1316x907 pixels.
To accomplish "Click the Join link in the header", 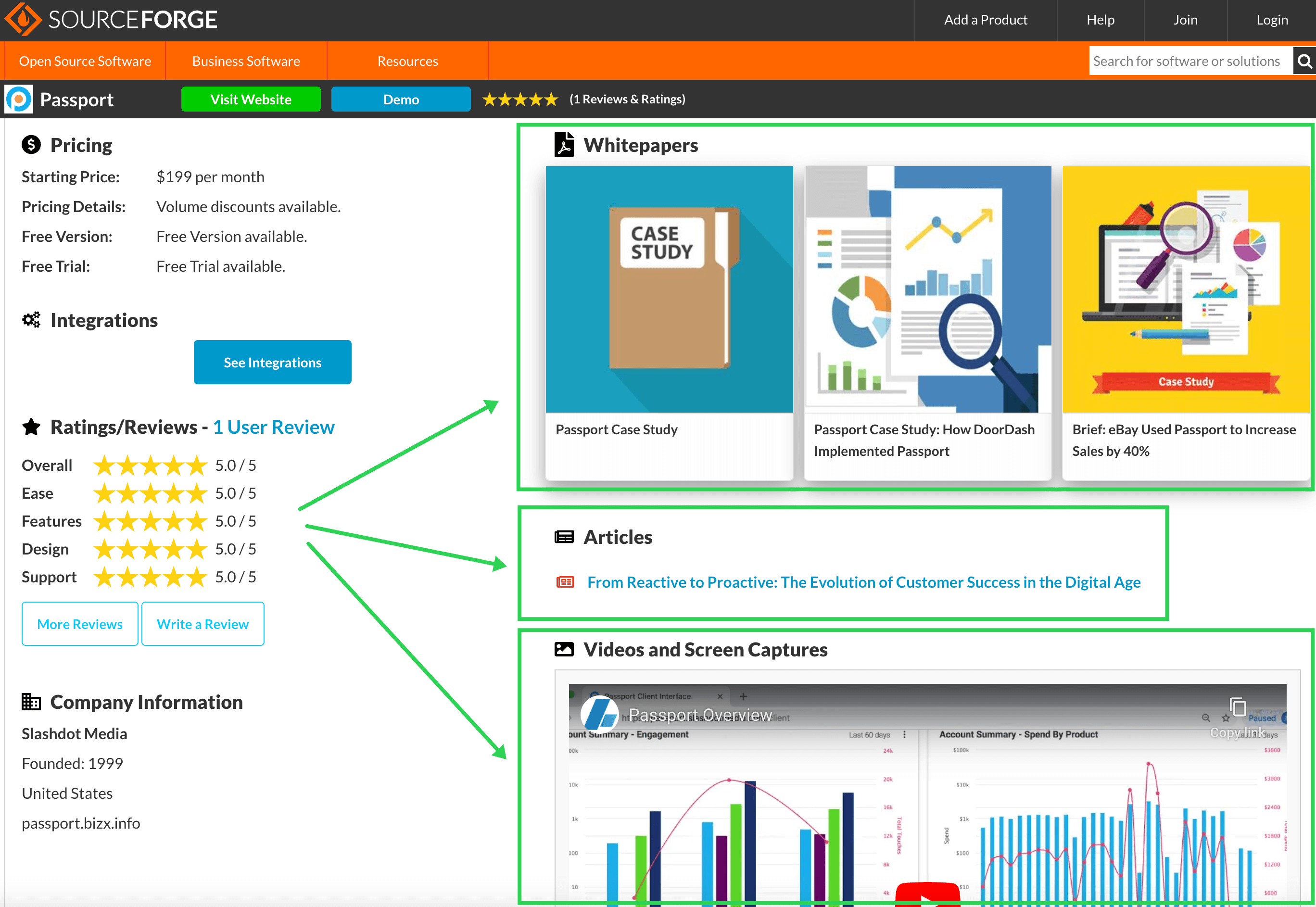I will point(1186,20).
